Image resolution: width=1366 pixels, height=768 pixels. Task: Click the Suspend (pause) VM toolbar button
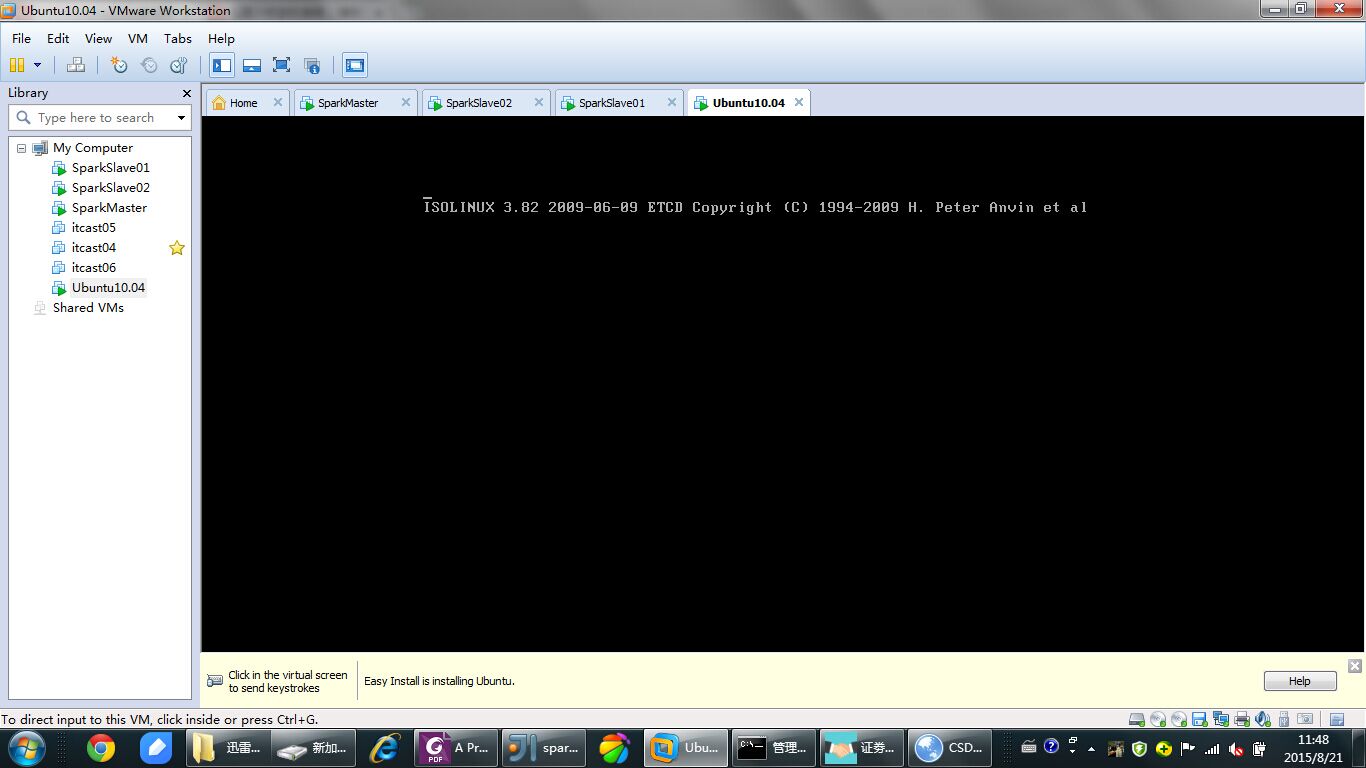[17, 65]
